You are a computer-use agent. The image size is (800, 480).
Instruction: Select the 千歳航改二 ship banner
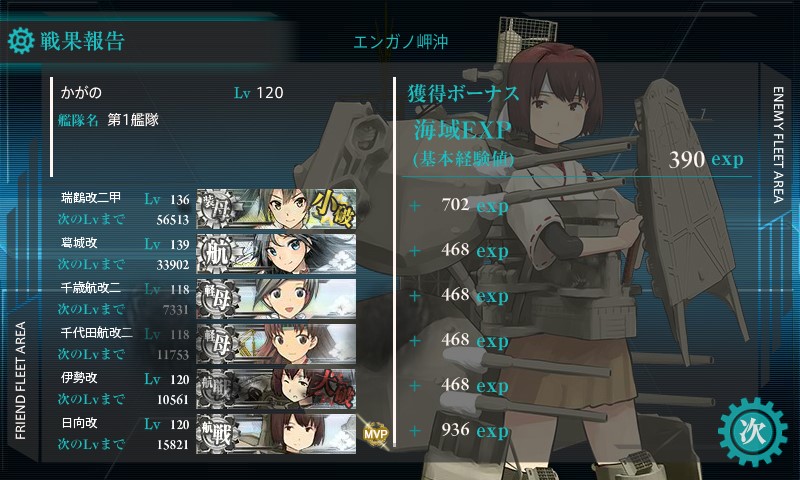pyautogui.click(x=276, y=299)
